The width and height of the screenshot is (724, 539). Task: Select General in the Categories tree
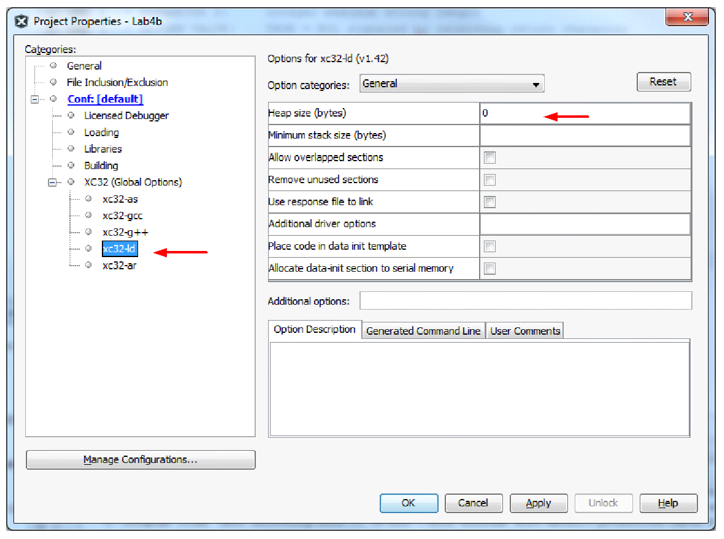84,66
